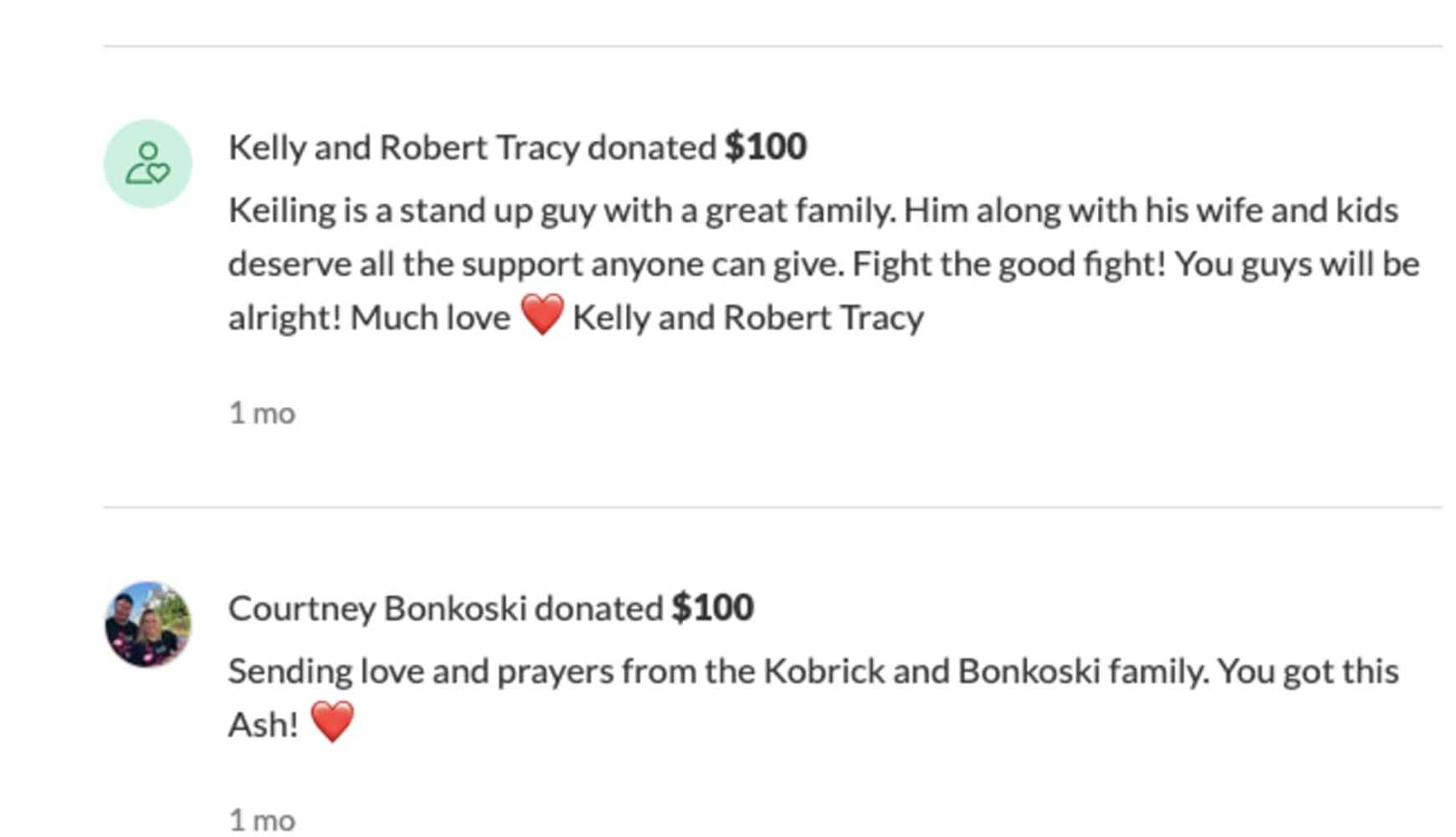The height and width of the screenshot is (837, 1456).
Task: Click the '1 mo' timestamp under the Bonkoski donation
Action: point(262,820)
